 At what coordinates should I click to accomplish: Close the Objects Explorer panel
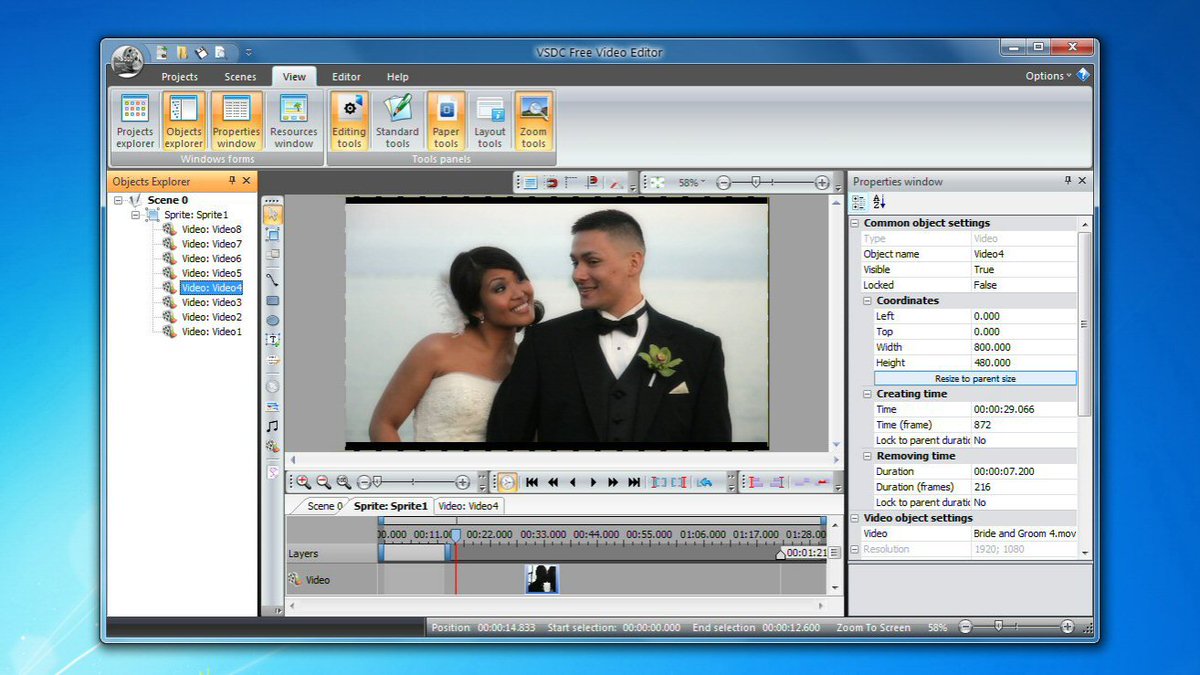248,181
